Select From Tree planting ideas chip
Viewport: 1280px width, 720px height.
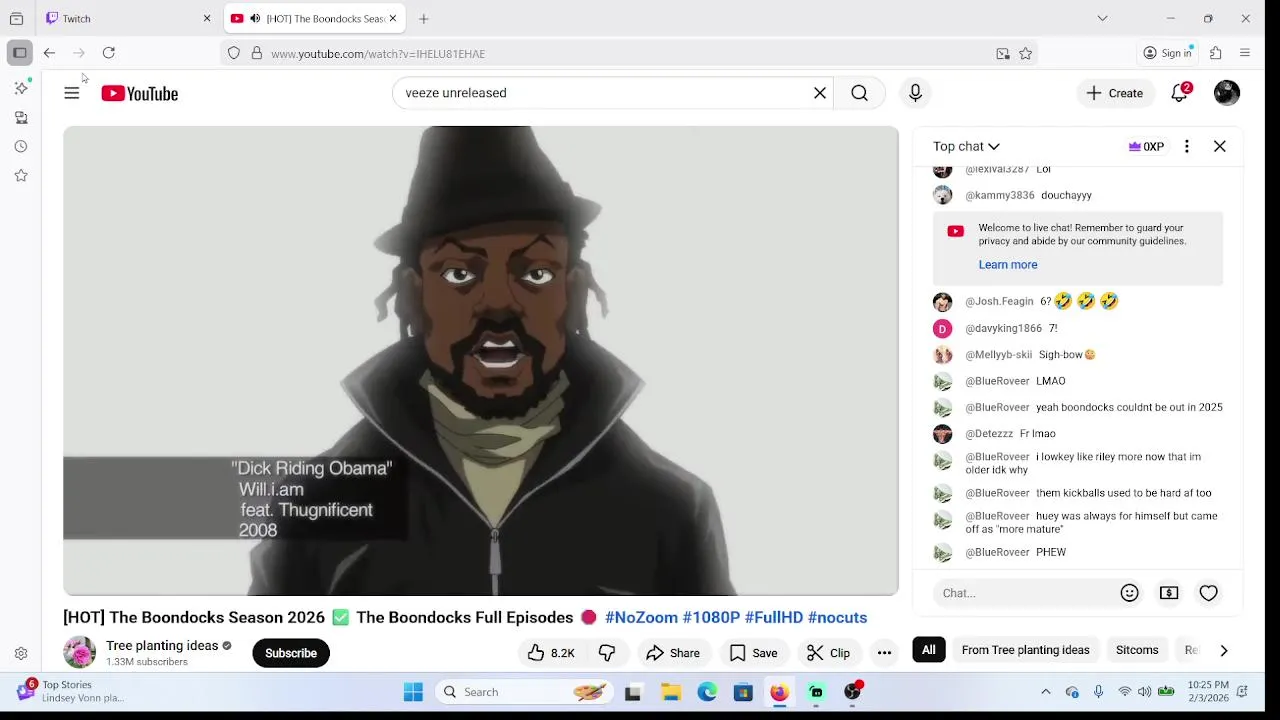click(1025, 650)
